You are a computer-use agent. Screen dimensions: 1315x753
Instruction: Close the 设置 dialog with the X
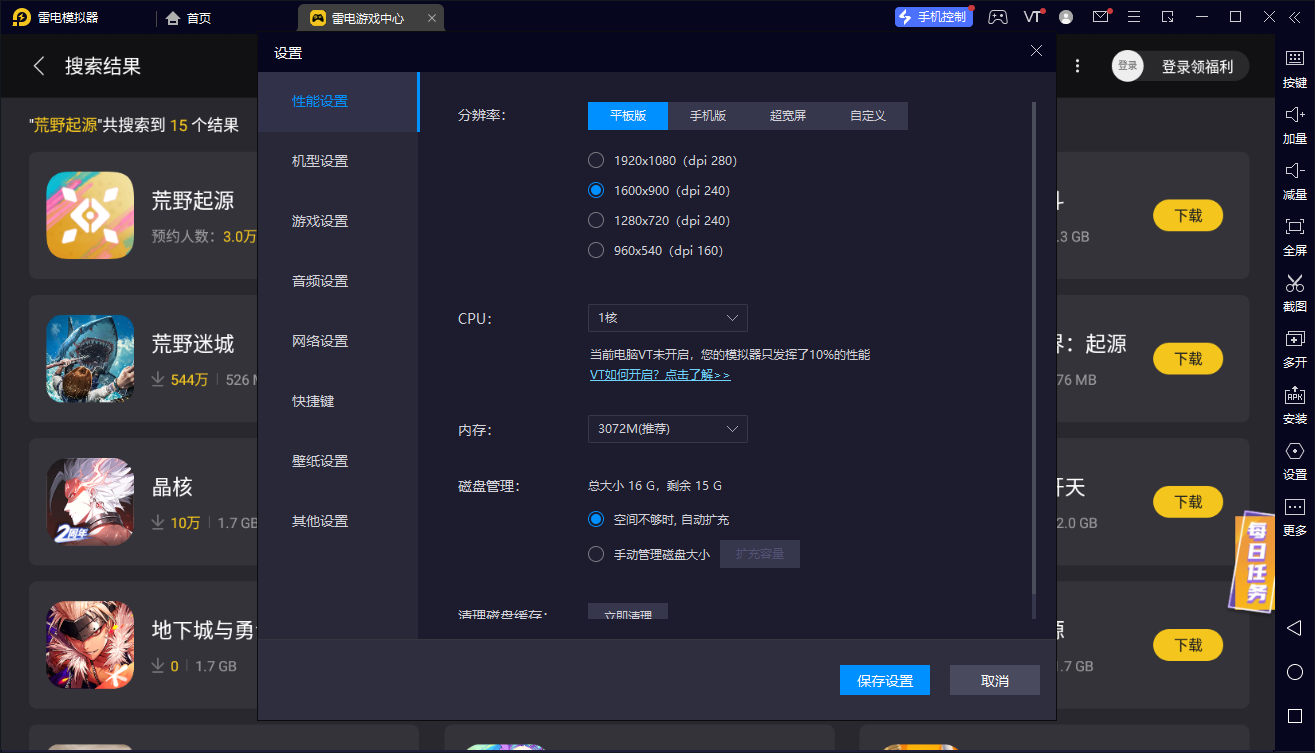point(1036,51)
